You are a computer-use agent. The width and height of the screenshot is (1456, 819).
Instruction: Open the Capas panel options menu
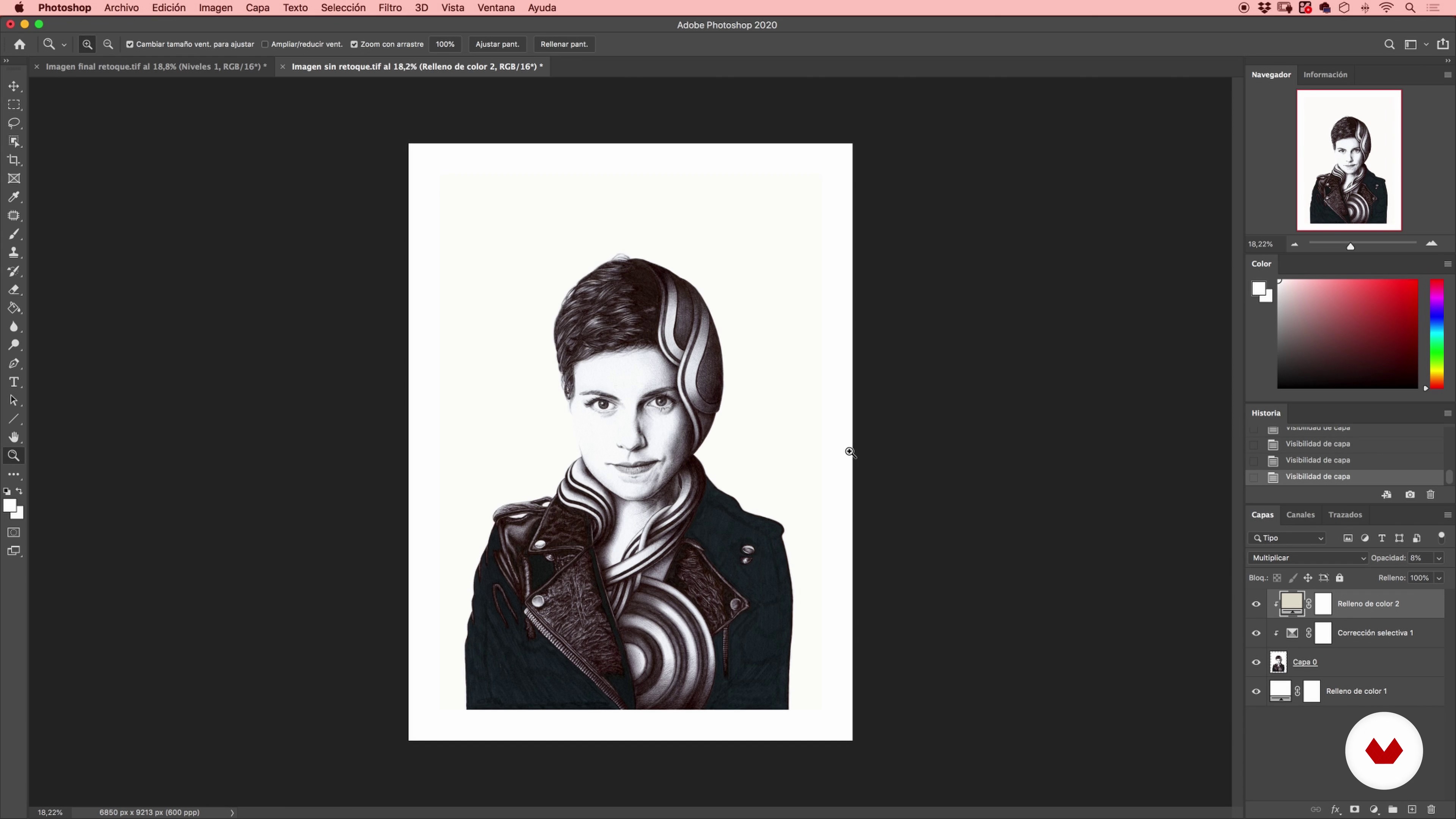coord(1448,515)
